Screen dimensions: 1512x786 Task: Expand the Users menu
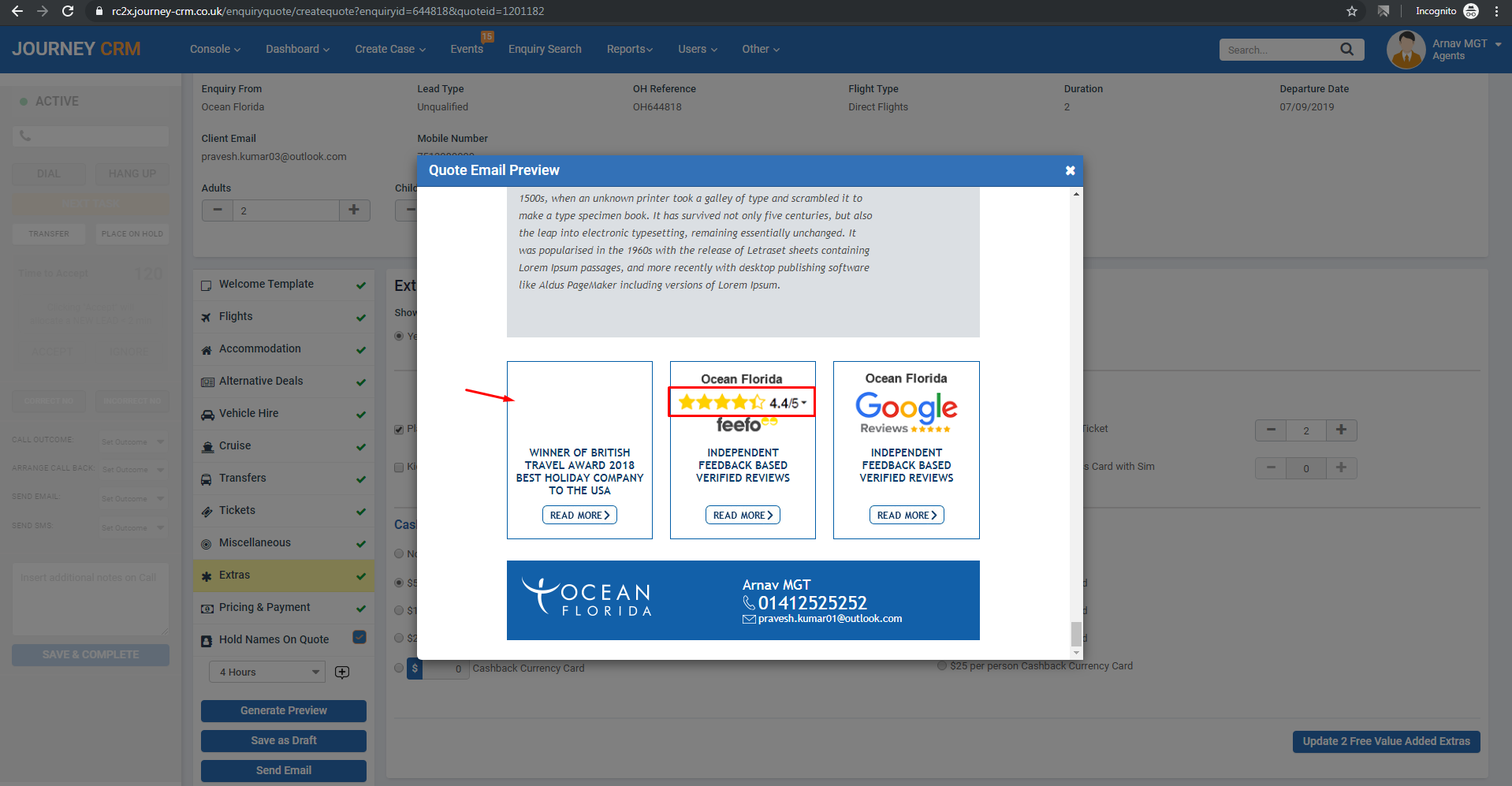tap(698, 49)
